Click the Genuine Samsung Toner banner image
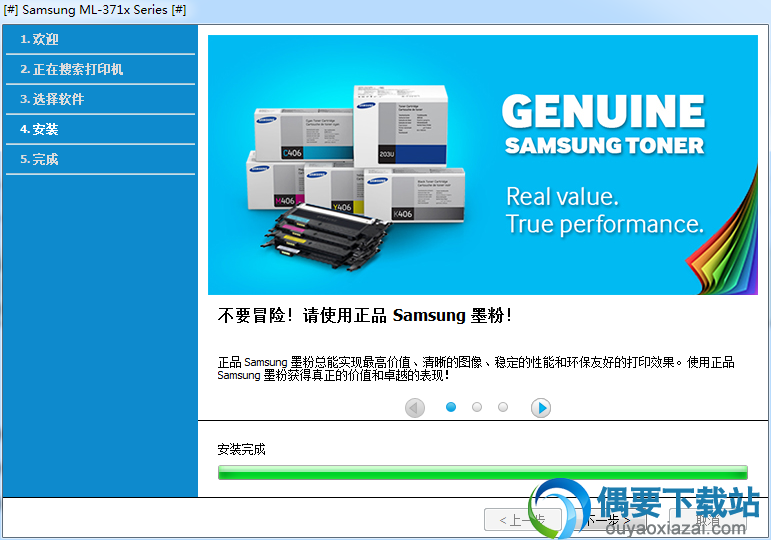The height and width of the screenshot is (540, 771). pos(482,165)
